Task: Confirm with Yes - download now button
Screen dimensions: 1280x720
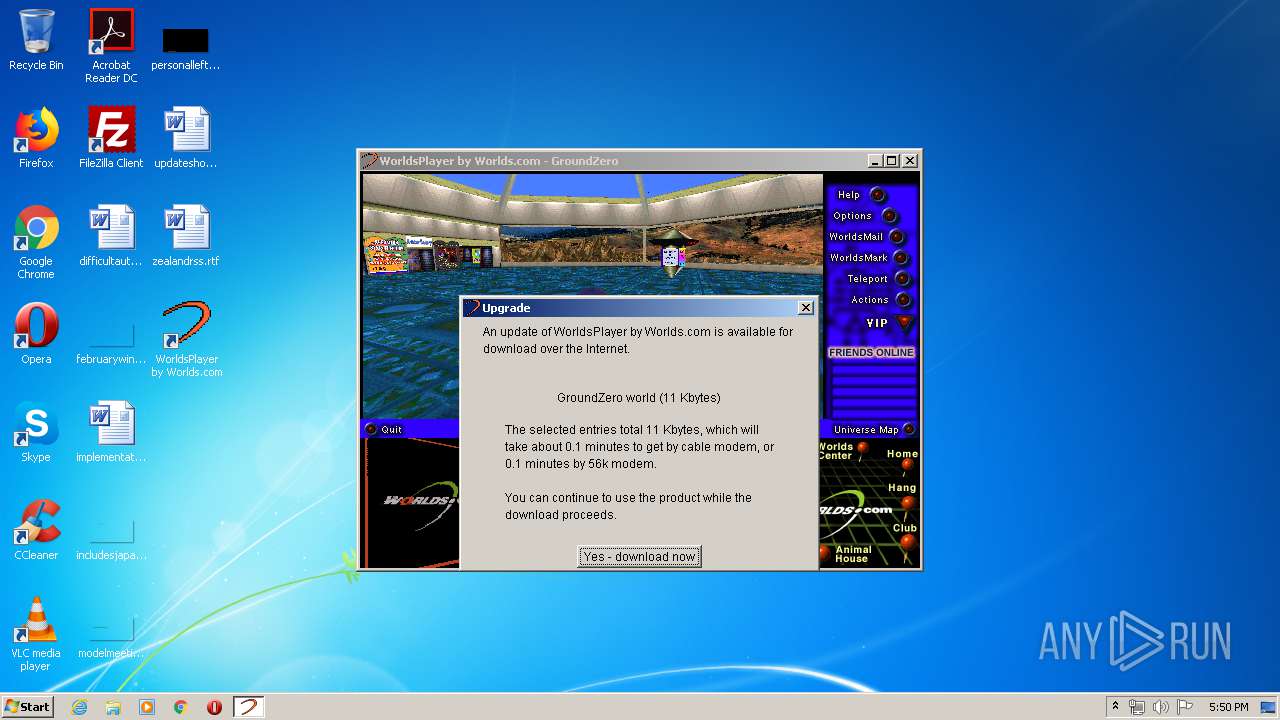Action: (640, 557)
